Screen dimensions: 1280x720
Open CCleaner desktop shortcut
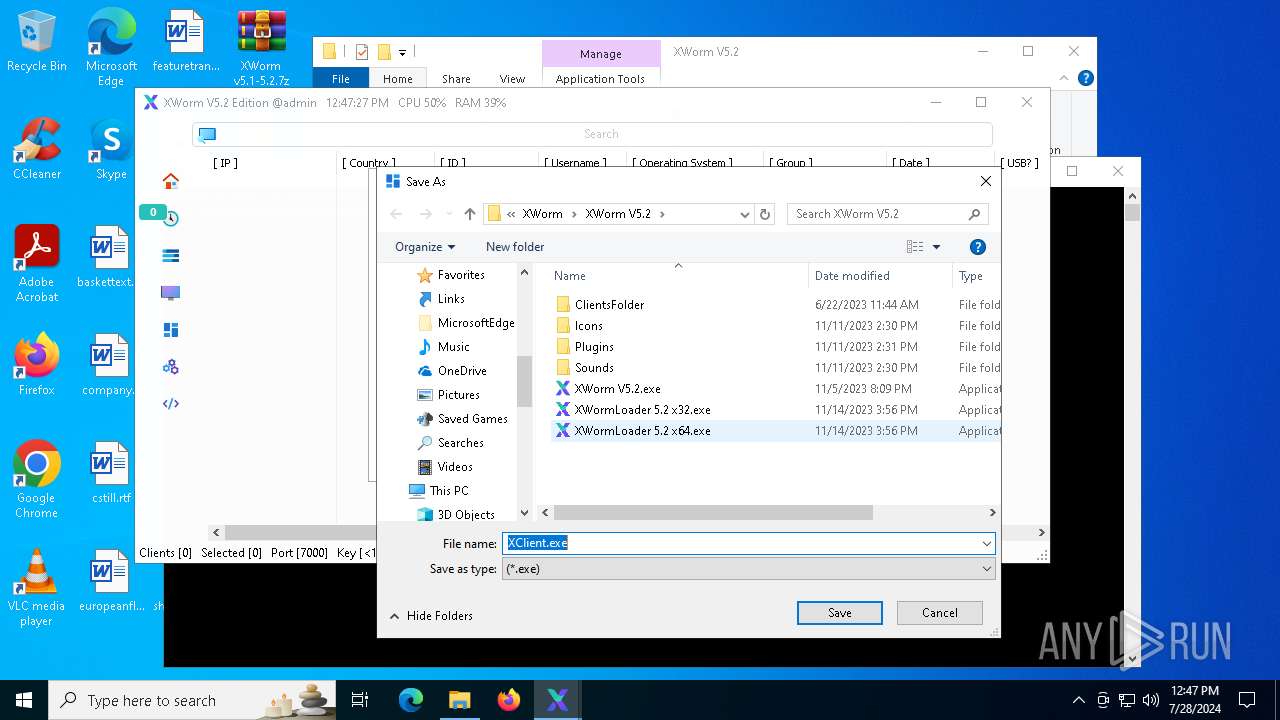37,149
